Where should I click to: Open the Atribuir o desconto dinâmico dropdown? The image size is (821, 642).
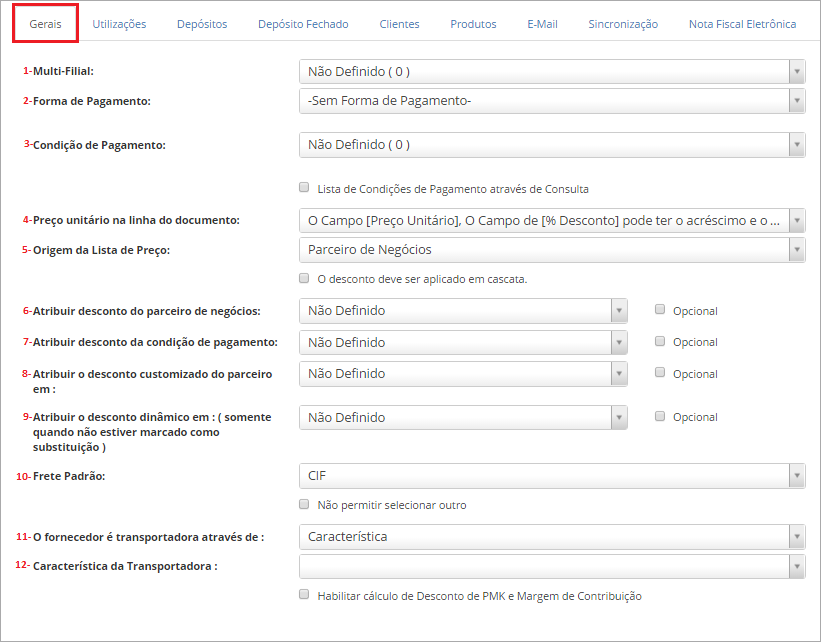point(463,418)
